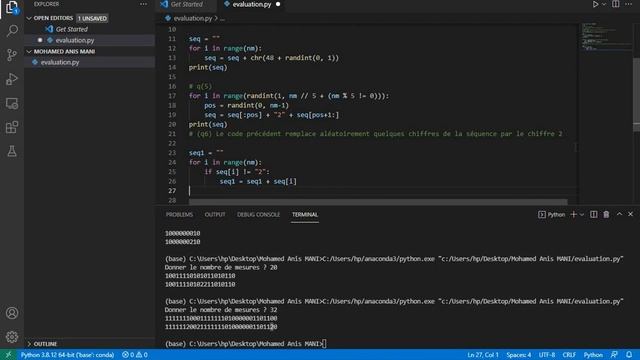
Task: Click 'Donner le nombre de mesures ? 32' text
Action: pyautogui.click(x=221, y=310)
